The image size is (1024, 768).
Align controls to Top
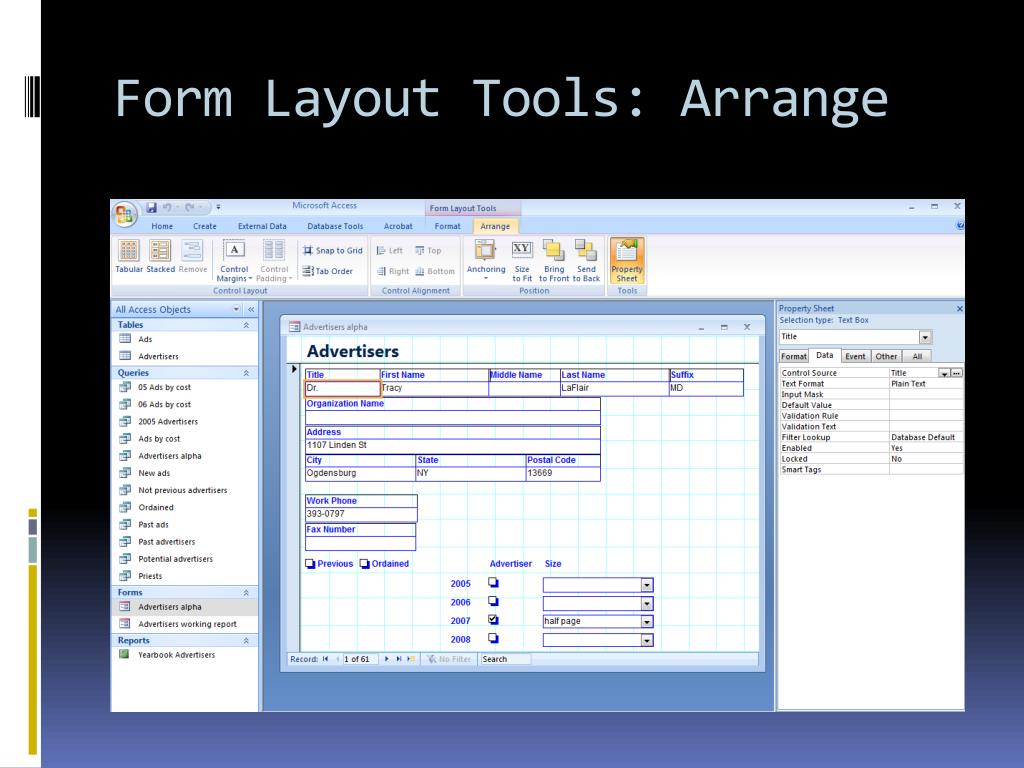coord(428,251)
